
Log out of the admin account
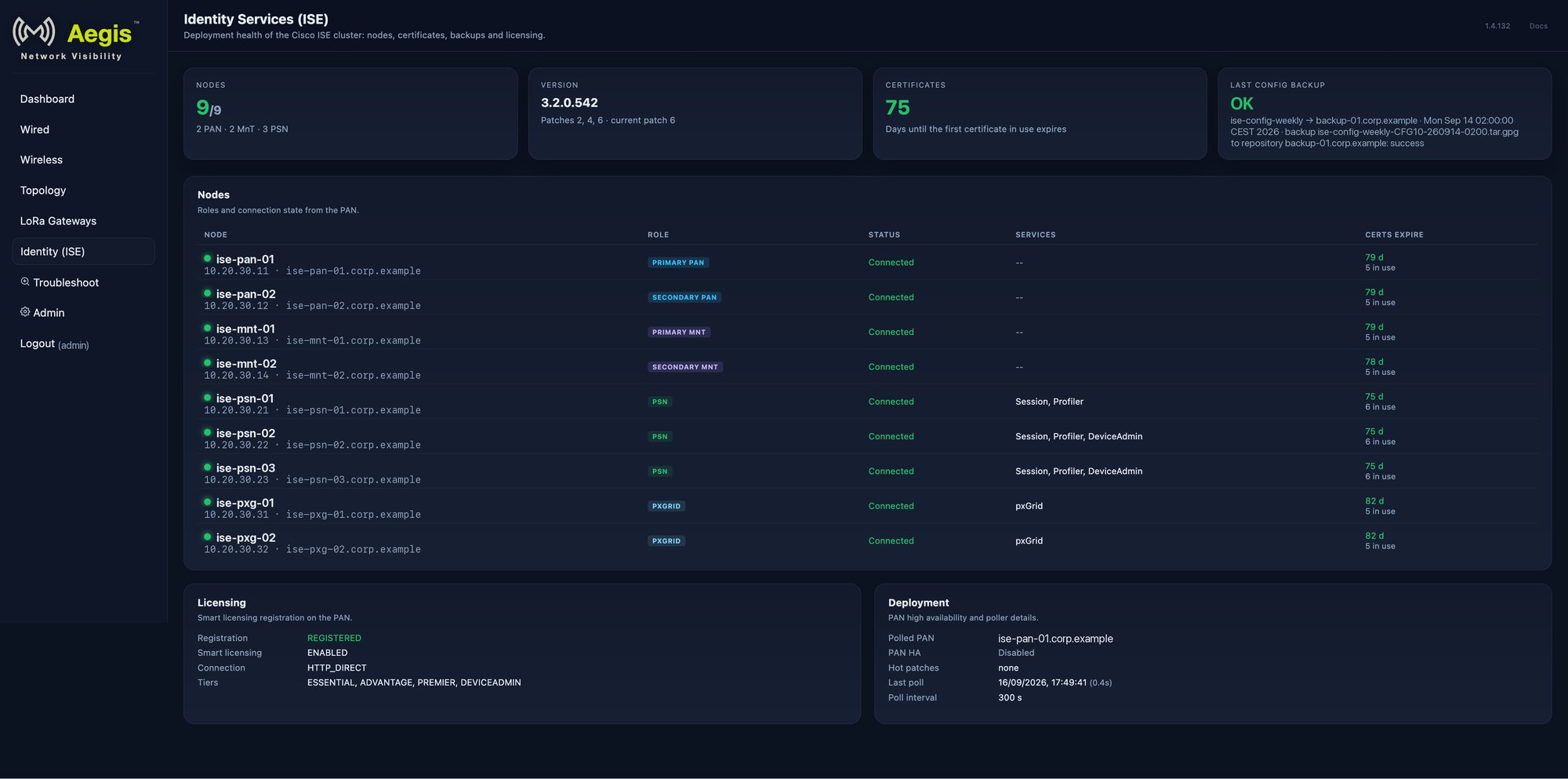tap(83, 344)
